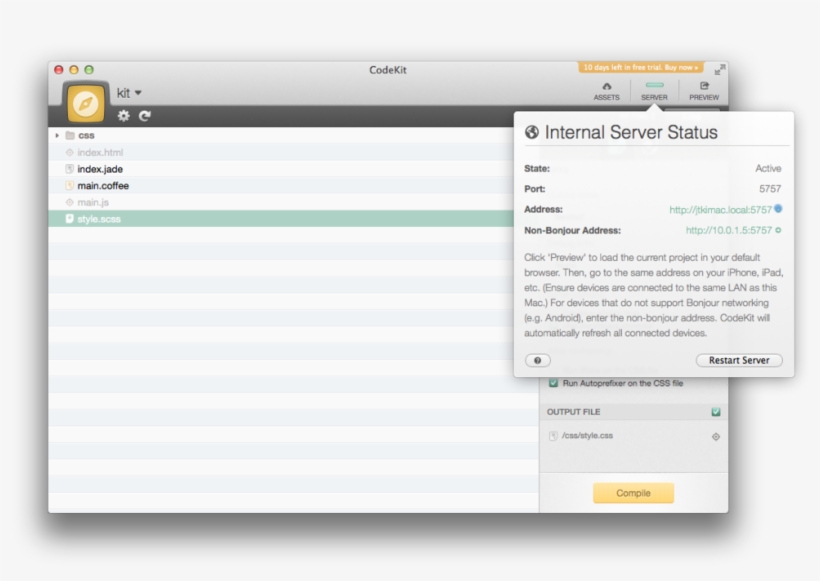Open help with the question mark button
Viewport: 820px width, 581px height.
[538, 360]
